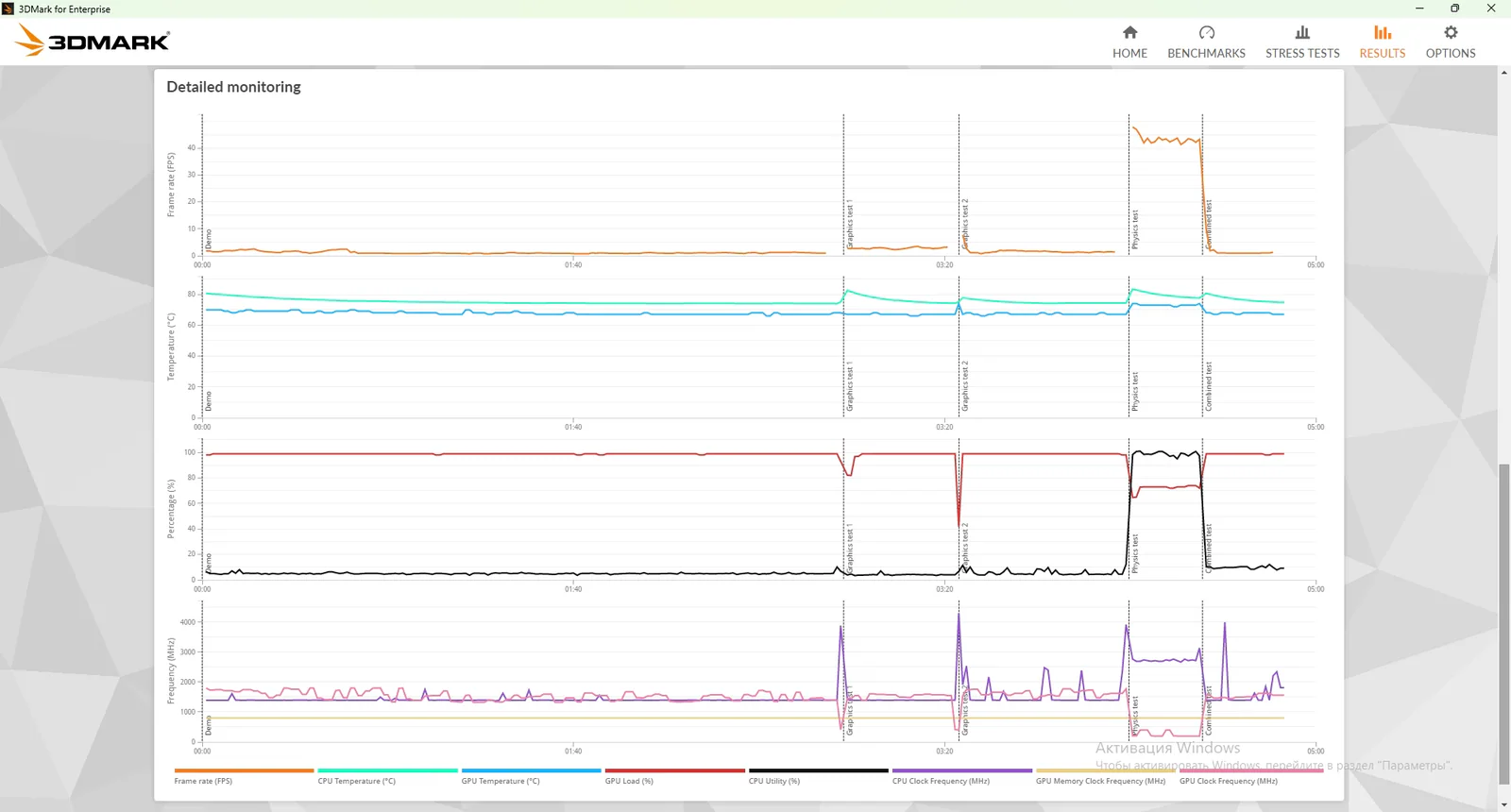The width and height of the screenshot is (1511, 812).
Task: Open STRESS TESTS section
Action: [x=1302, y=42]
